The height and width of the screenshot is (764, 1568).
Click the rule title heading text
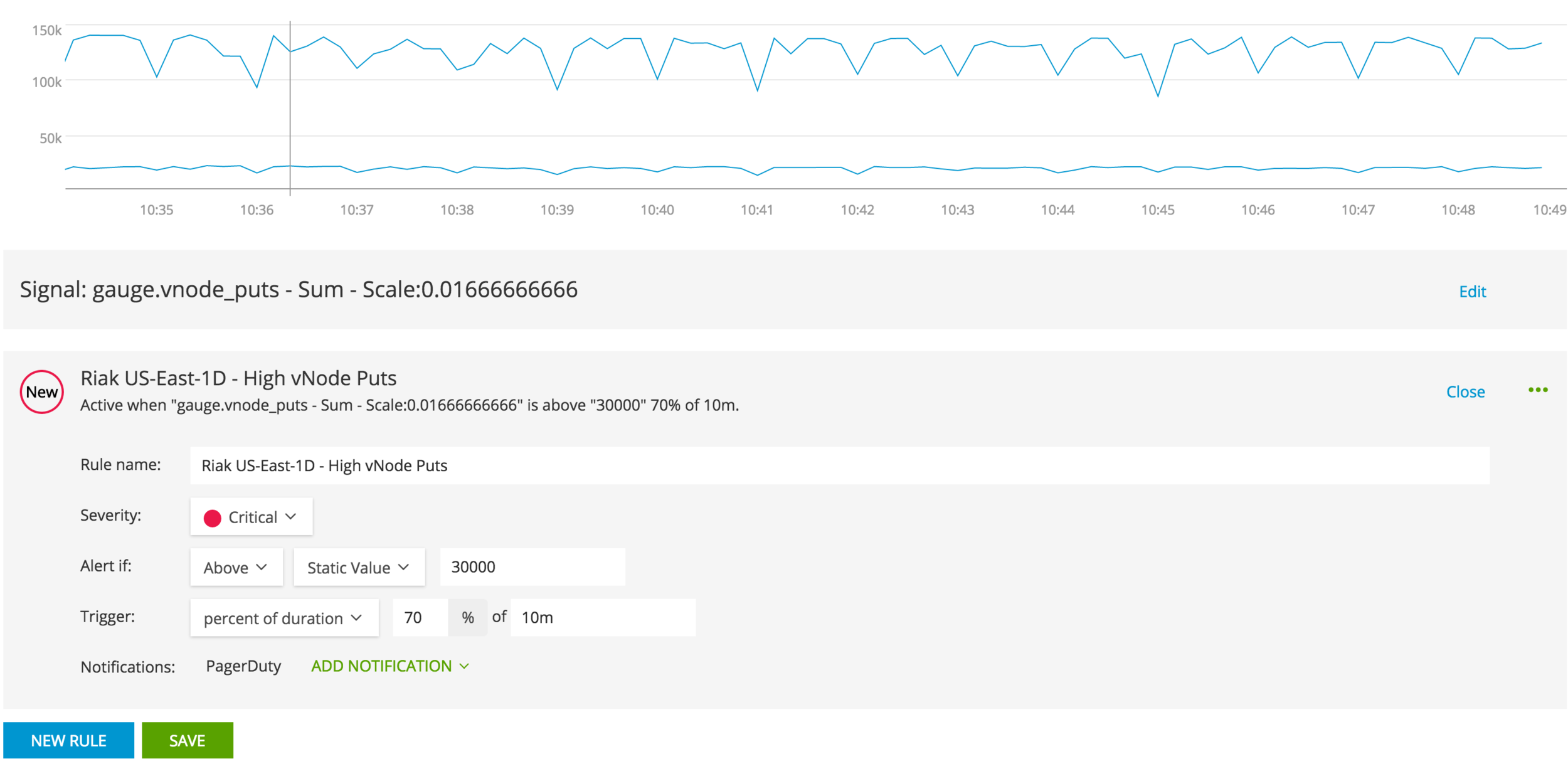point(238,378)
